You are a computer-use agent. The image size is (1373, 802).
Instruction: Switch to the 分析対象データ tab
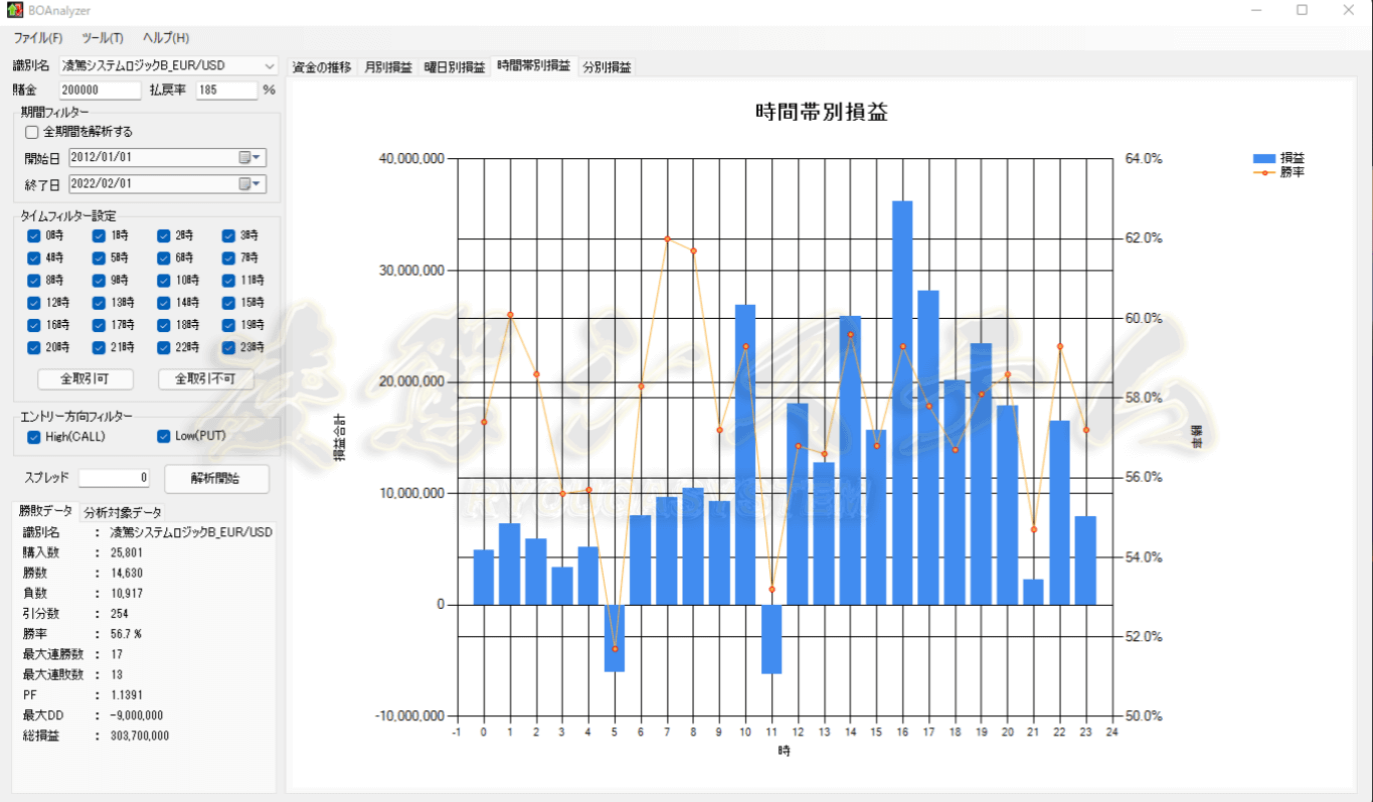coord(122,512)
